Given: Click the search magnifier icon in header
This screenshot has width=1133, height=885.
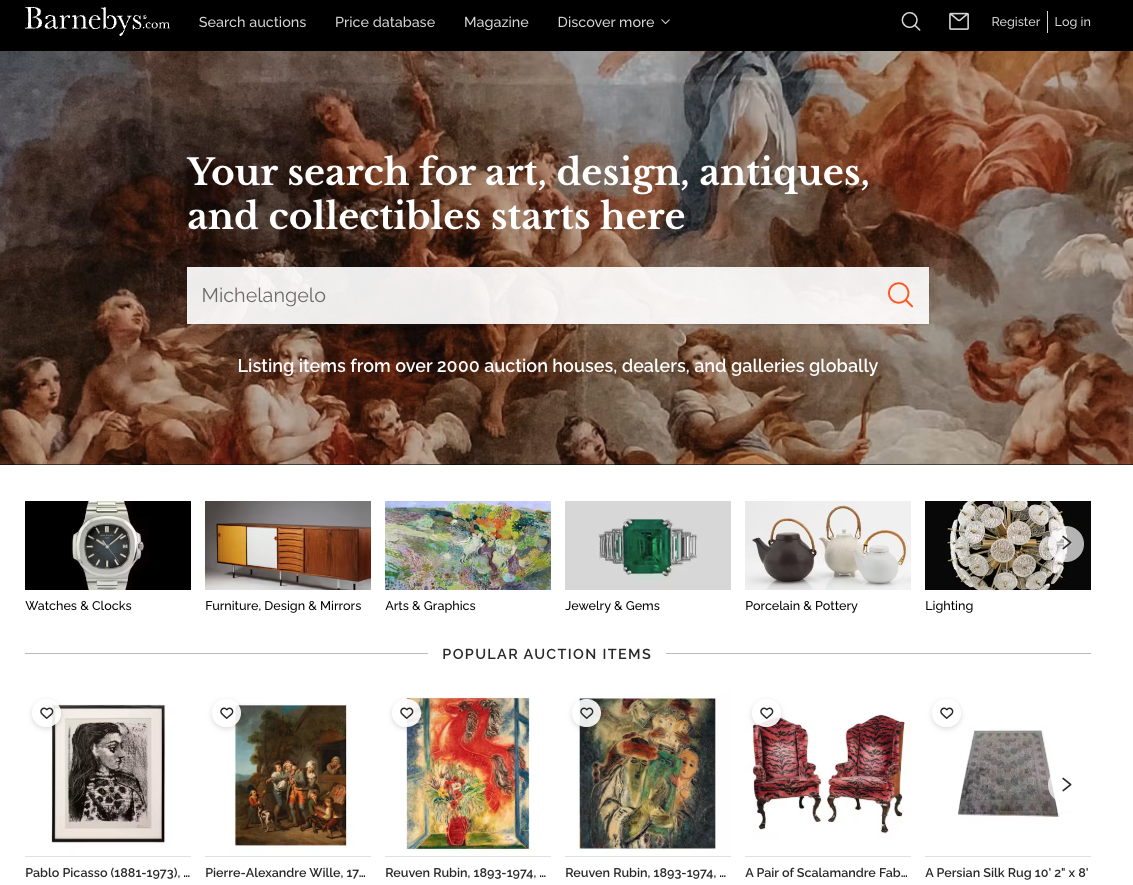Looking at the screenshot, I should 910,22.
